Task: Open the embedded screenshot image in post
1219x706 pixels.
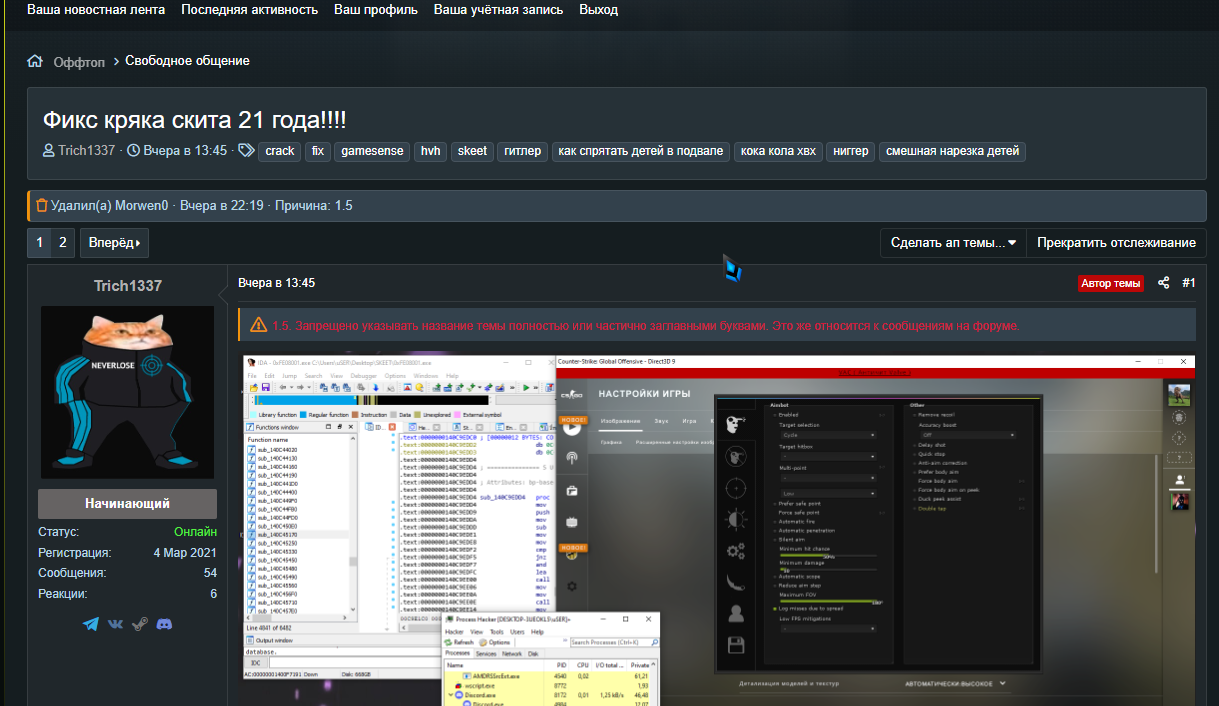Action: click(x=720, y=530)
